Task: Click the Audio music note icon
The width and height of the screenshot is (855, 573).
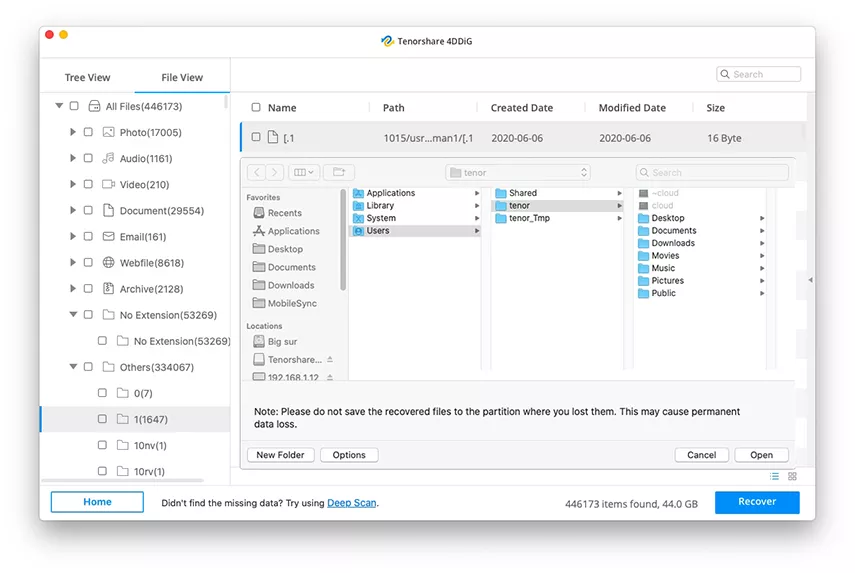Action: [x=108, y=158]
